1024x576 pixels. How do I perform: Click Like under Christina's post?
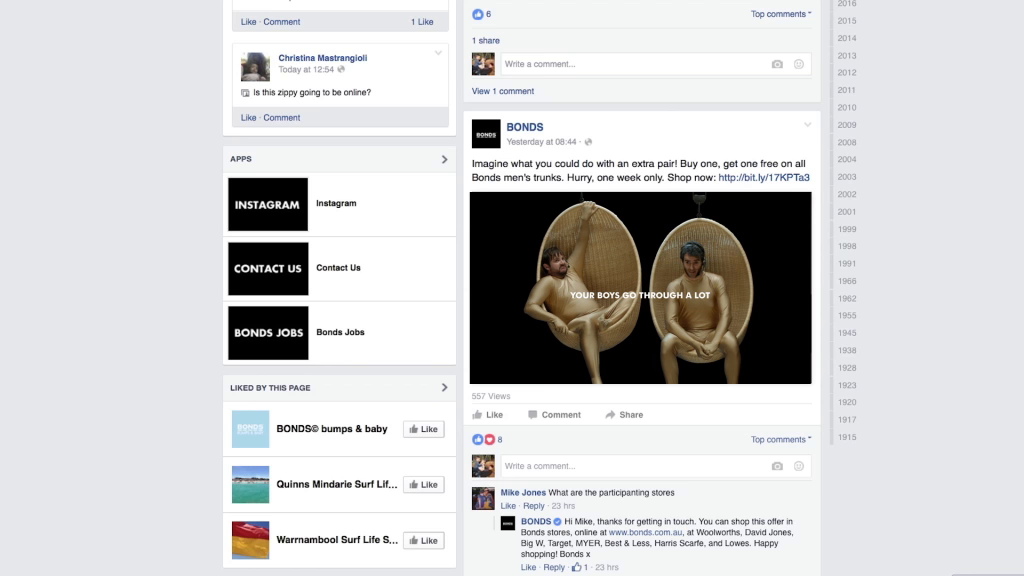coord(248,118)
